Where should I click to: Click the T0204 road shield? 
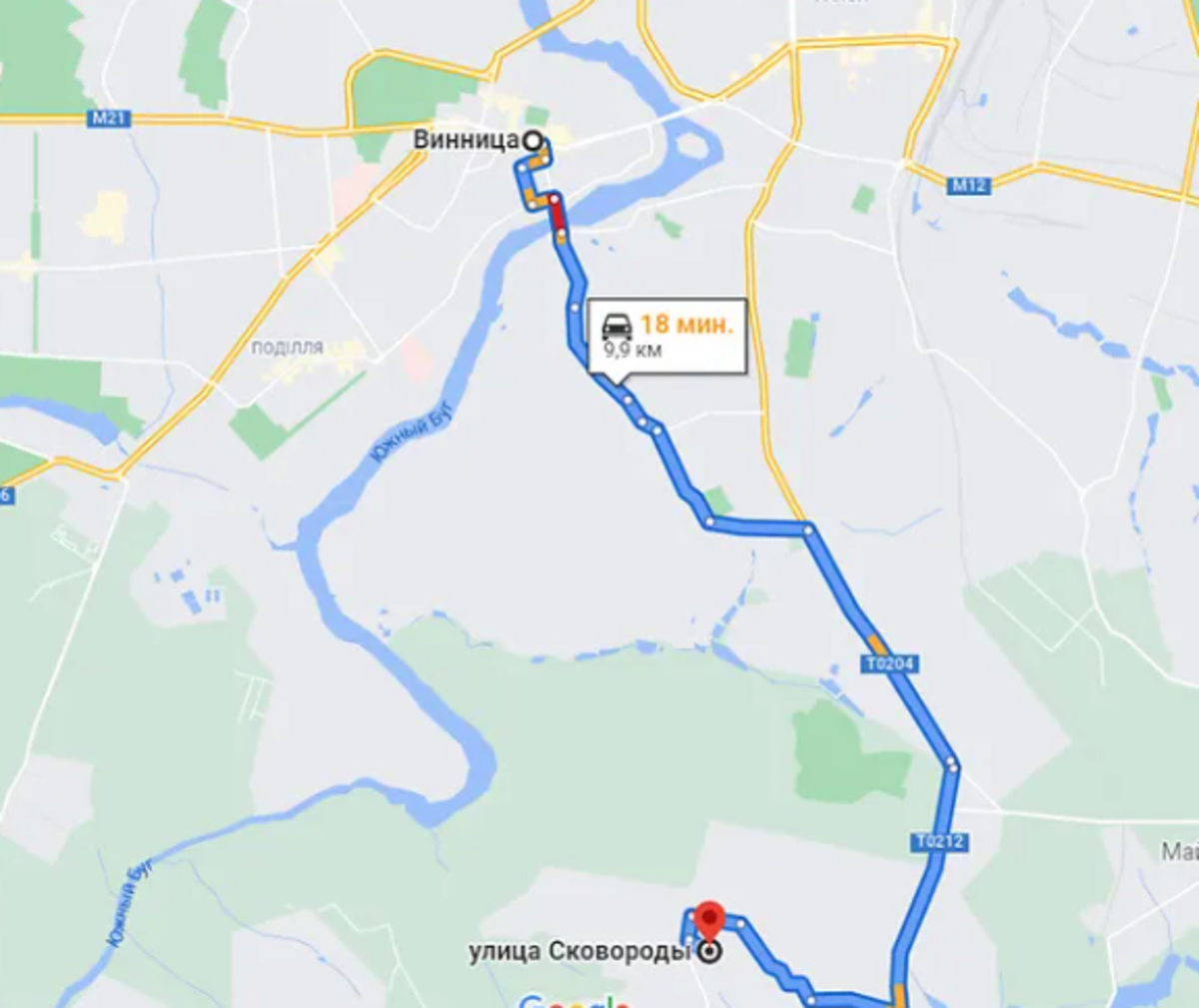pyautogui.click(x=891, y=663)
